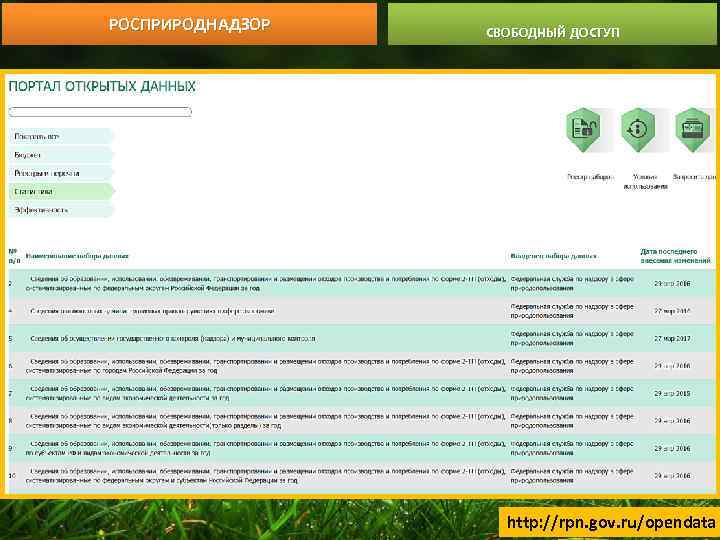Screen dimensions: 720x540
Task: Open row 2 data set by federal districts
Action: (266, 283)
